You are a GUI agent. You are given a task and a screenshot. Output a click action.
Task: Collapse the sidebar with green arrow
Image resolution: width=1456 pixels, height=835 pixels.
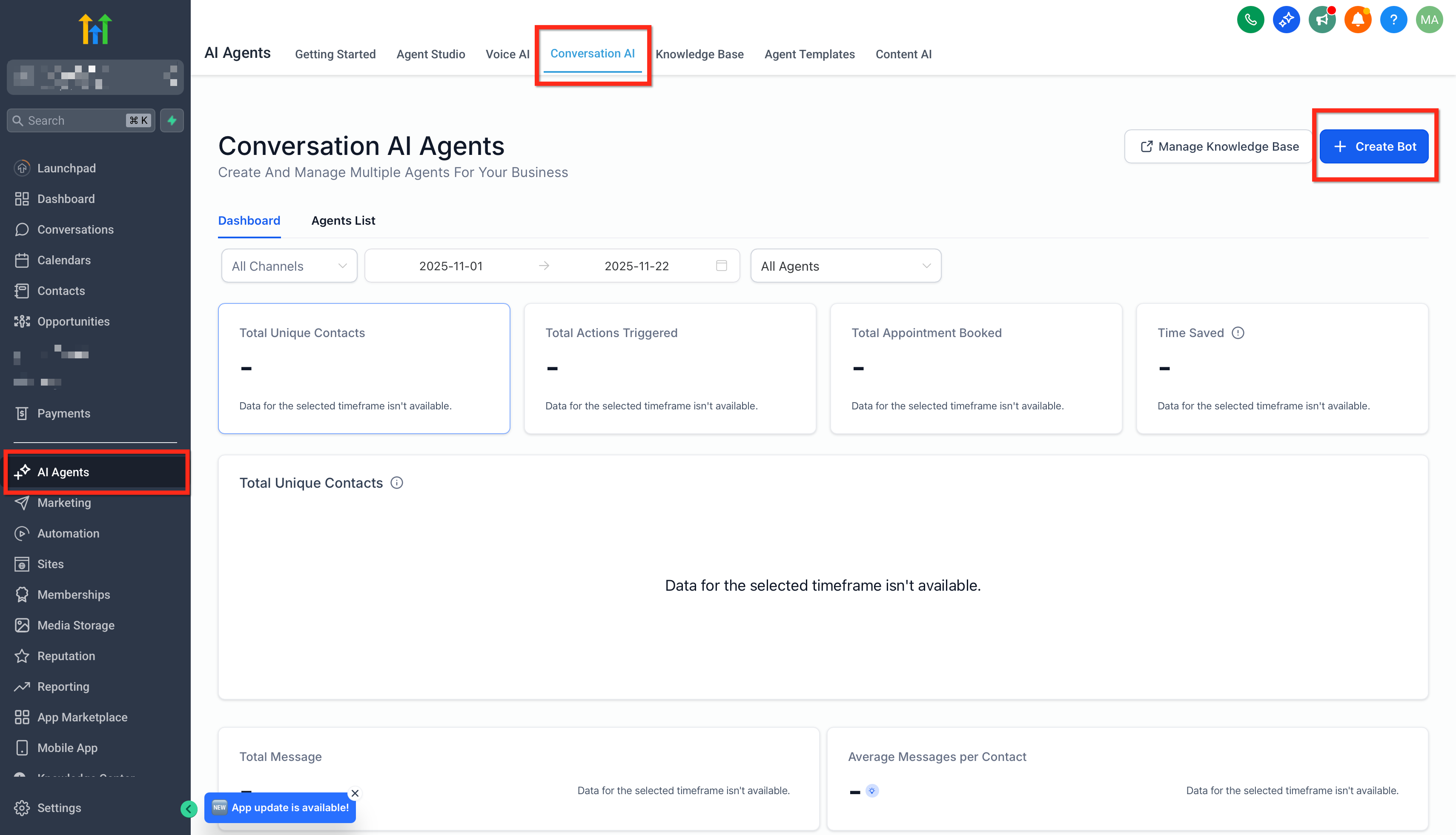click(x=188, y=809)
